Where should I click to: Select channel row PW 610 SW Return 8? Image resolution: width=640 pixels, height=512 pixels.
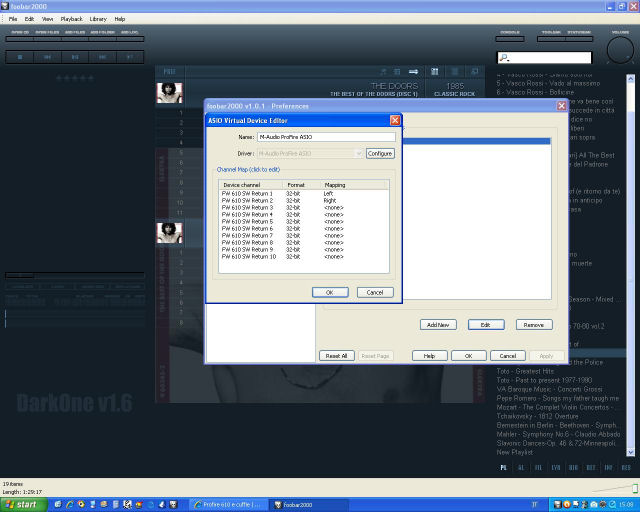pos(303,243)
